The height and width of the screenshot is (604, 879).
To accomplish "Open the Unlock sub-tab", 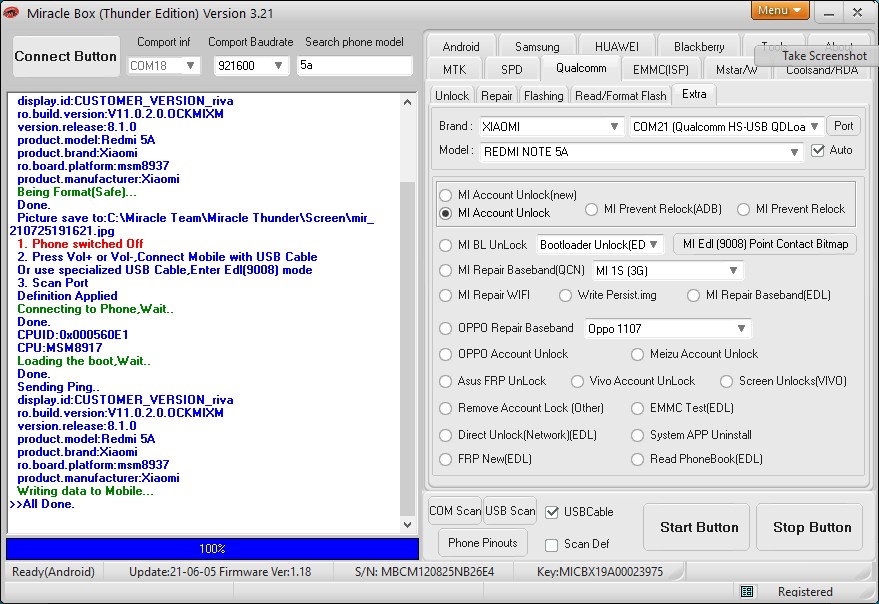I will [452, 96].
